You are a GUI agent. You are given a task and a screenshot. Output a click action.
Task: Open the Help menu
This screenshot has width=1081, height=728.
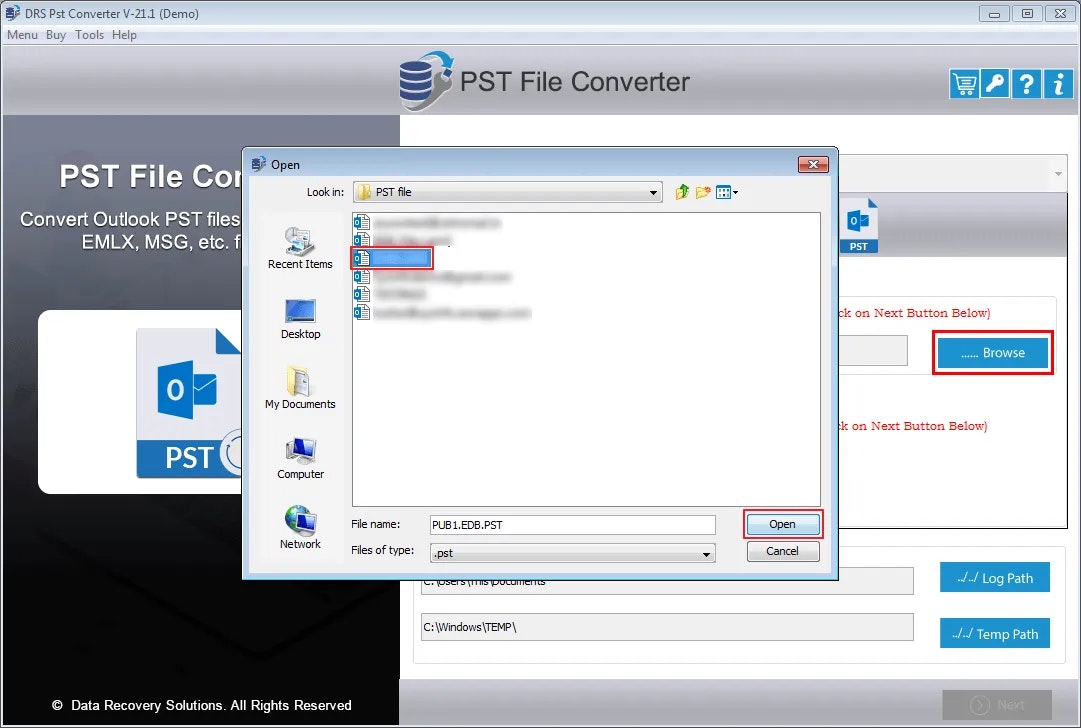124,34
